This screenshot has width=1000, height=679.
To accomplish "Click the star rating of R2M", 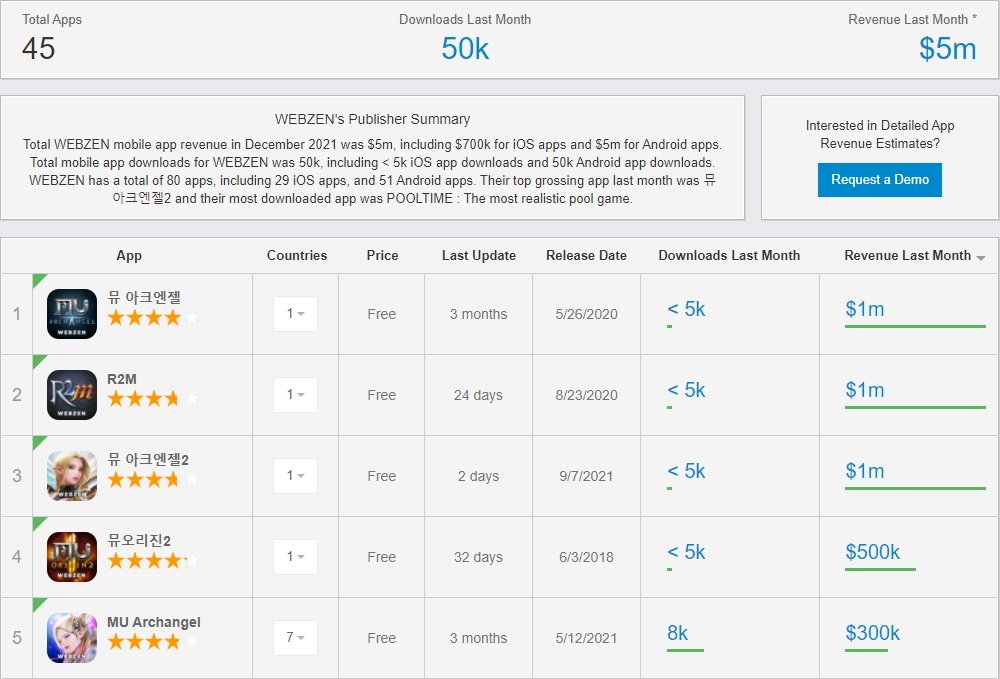I will click(x=153, y=399).
